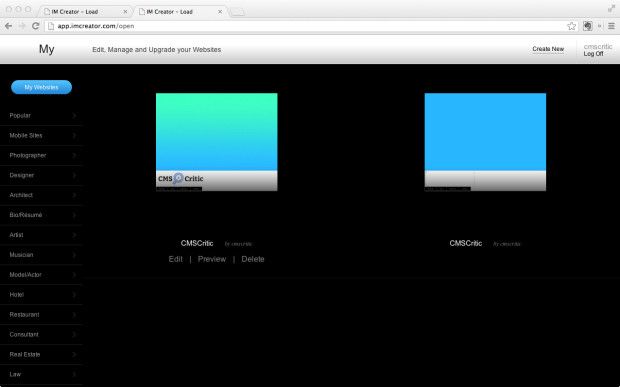Expand the Popular category chevron
Screen dimensions: 620x387
click(x=74, y=115)
